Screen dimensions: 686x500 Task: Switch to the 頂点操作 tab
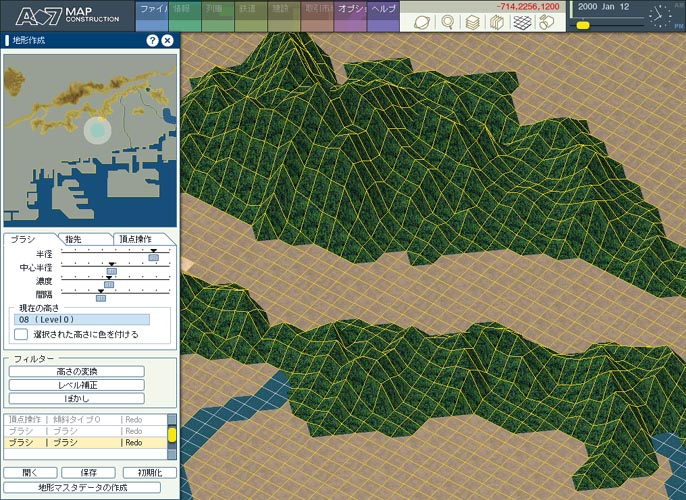pos(135,239)
